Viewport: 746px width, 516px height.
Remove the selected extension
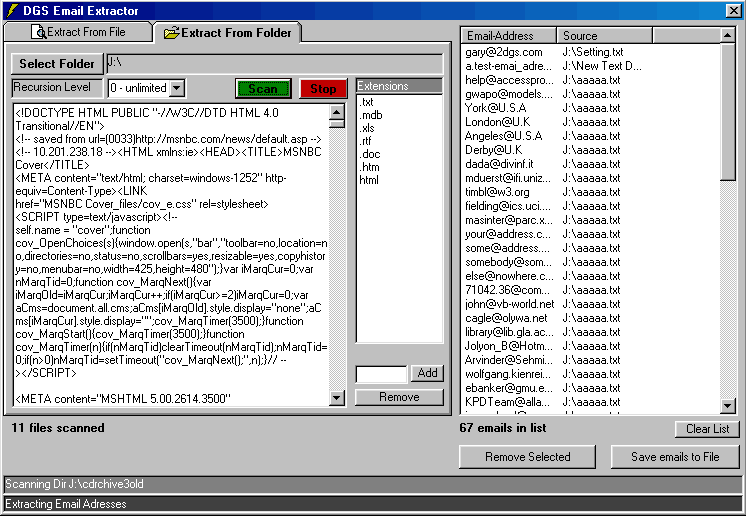pos(399,397)
